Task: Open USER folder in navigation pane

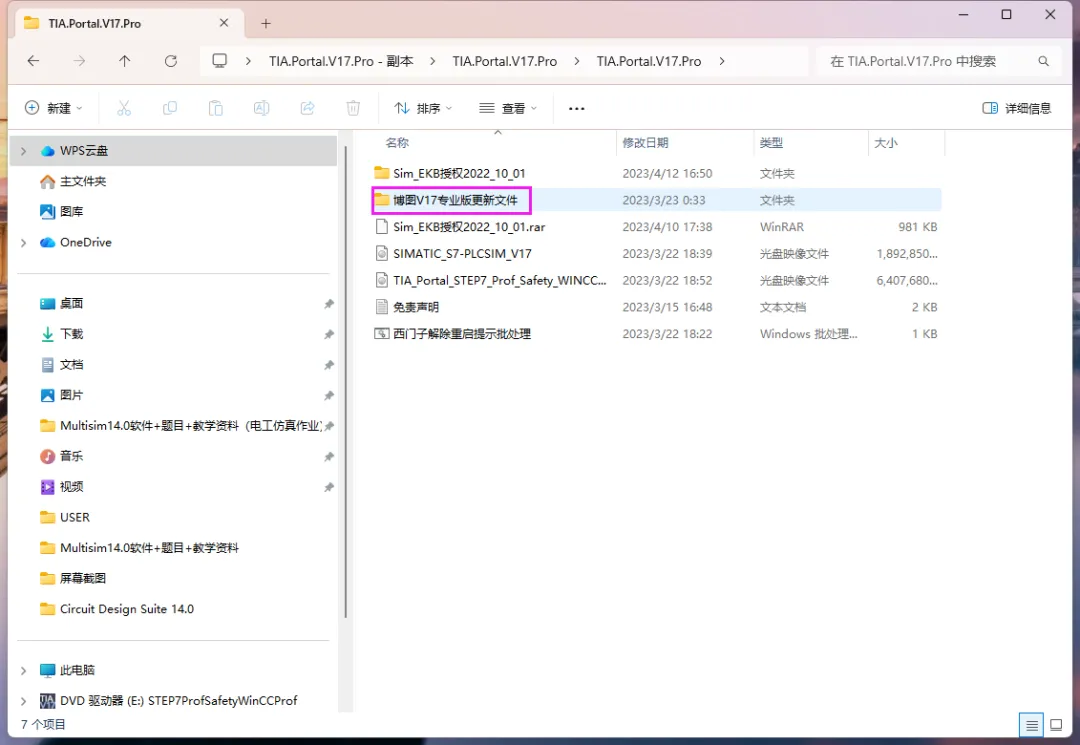Action: coord(65,517)
